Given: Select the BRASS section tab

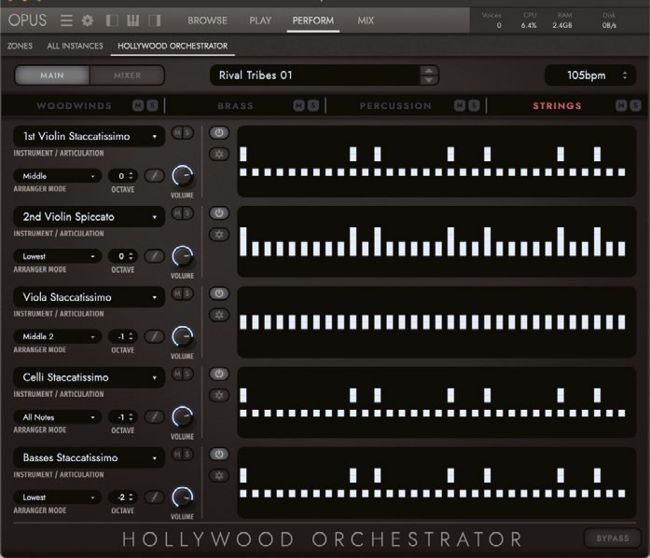Looking at the screenshot, I should click(235, 106).
